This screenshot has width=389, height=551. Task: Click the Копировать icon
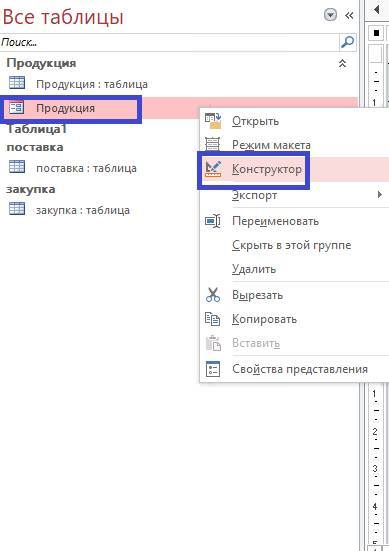213,319
